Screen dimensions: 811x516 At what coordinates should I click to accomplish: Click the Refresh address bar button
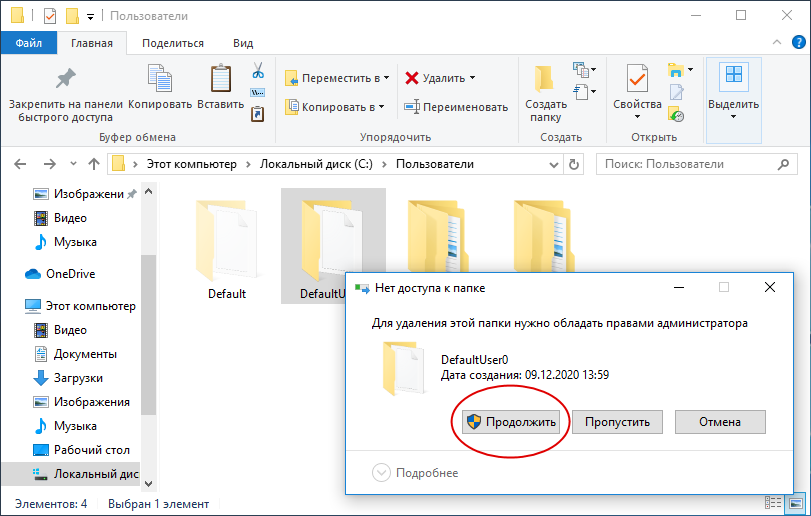(x=574, y=164)
